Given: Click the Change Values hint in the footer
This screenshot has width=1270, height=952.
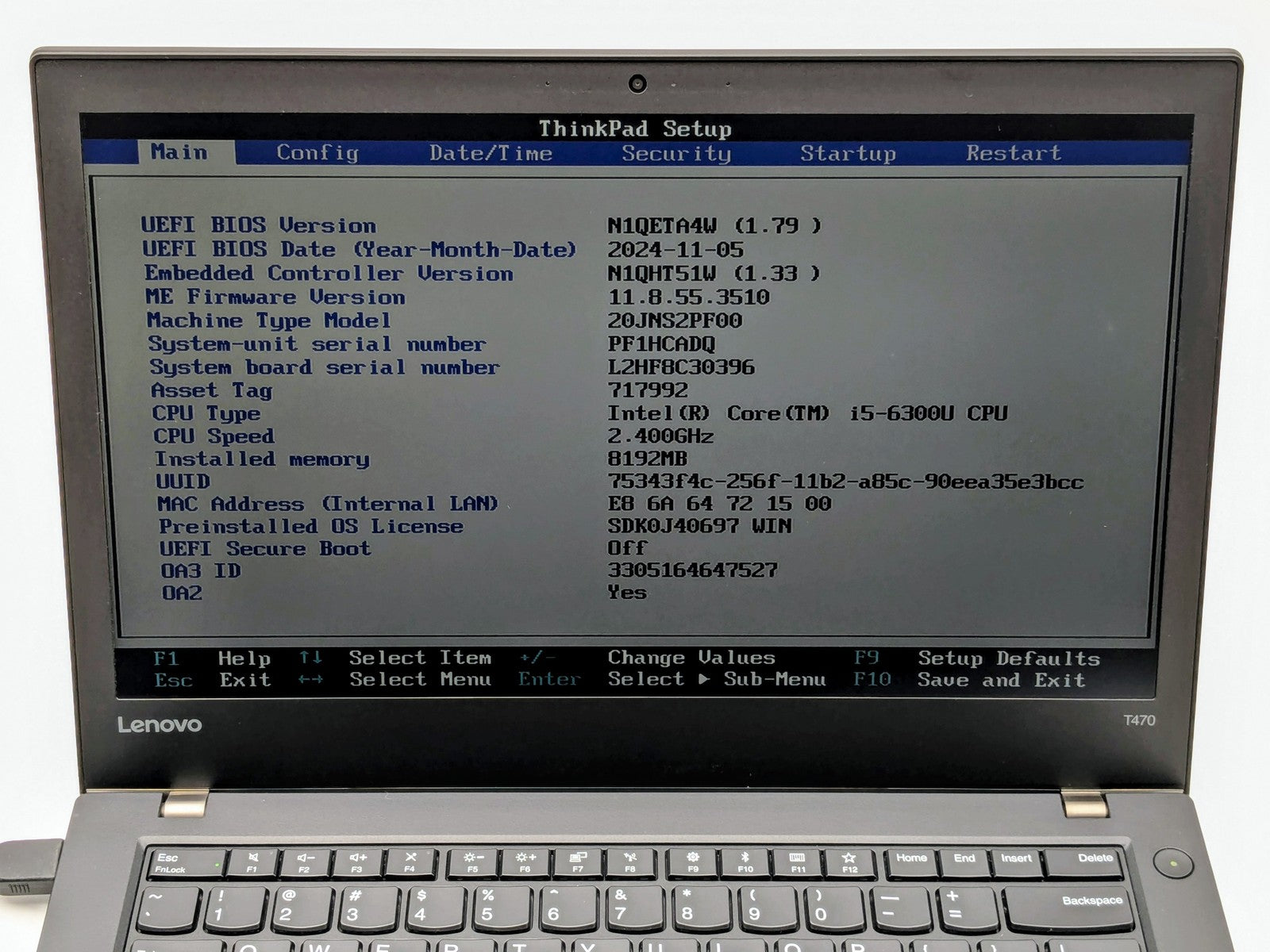Looking at the screenshot, I should click(x=691, y=658).
